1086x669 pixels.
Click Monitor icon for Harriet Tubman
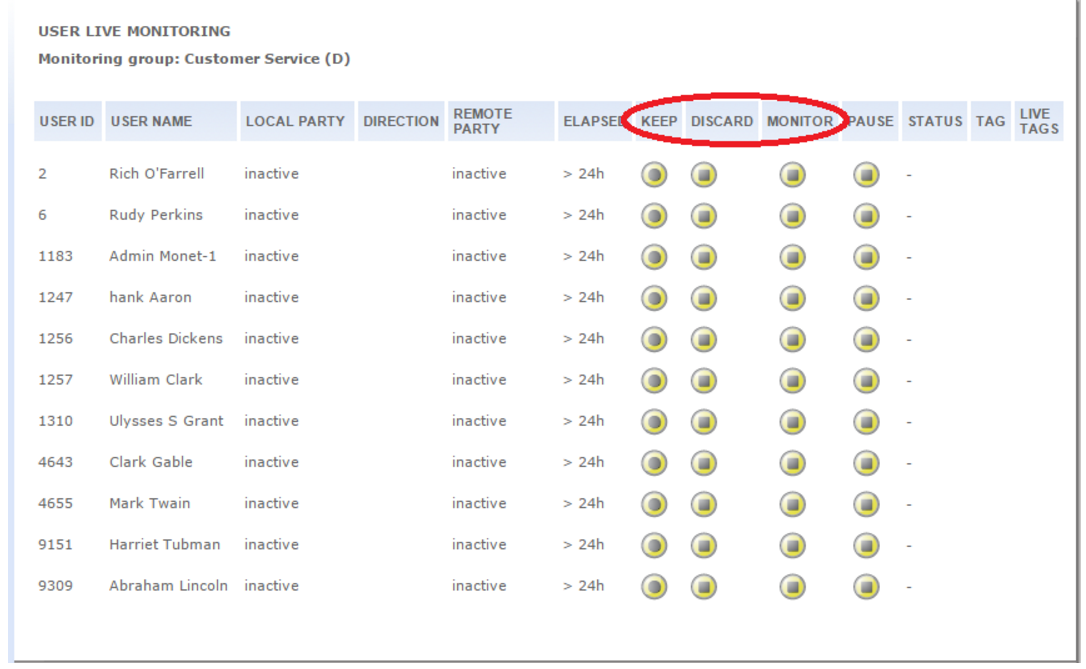[x=793, y=545]
